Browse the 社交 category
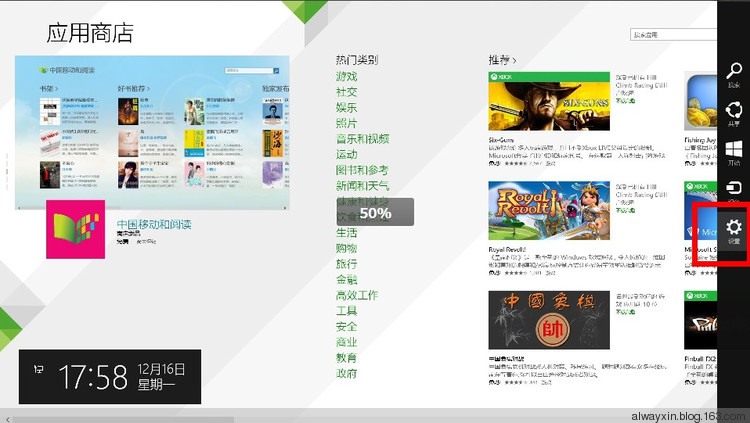Screen dimensions: 750x423 (x=346, y=92)
